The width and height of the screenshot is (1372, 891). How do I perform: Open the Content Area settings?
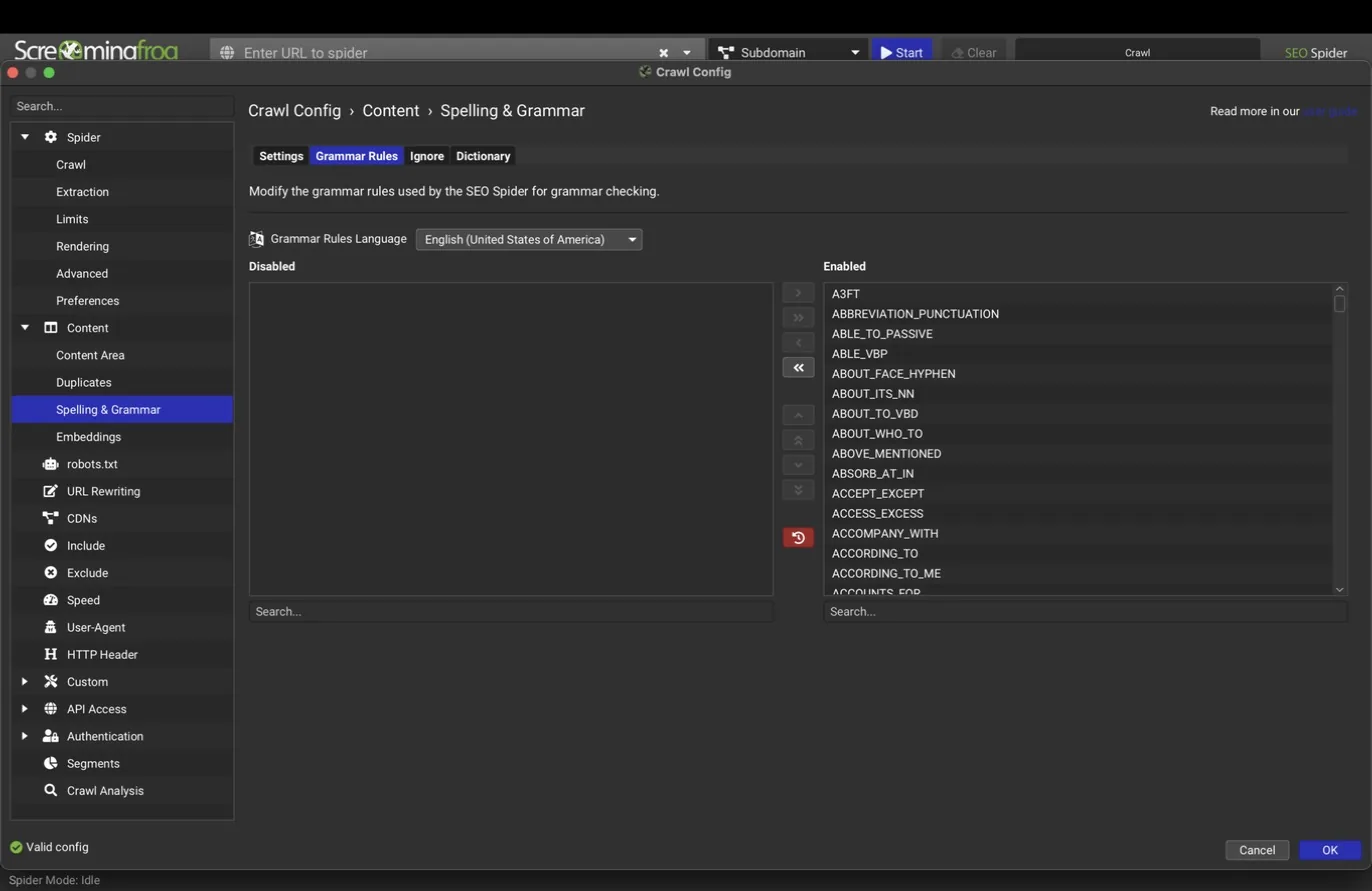[x=90, y=355]
